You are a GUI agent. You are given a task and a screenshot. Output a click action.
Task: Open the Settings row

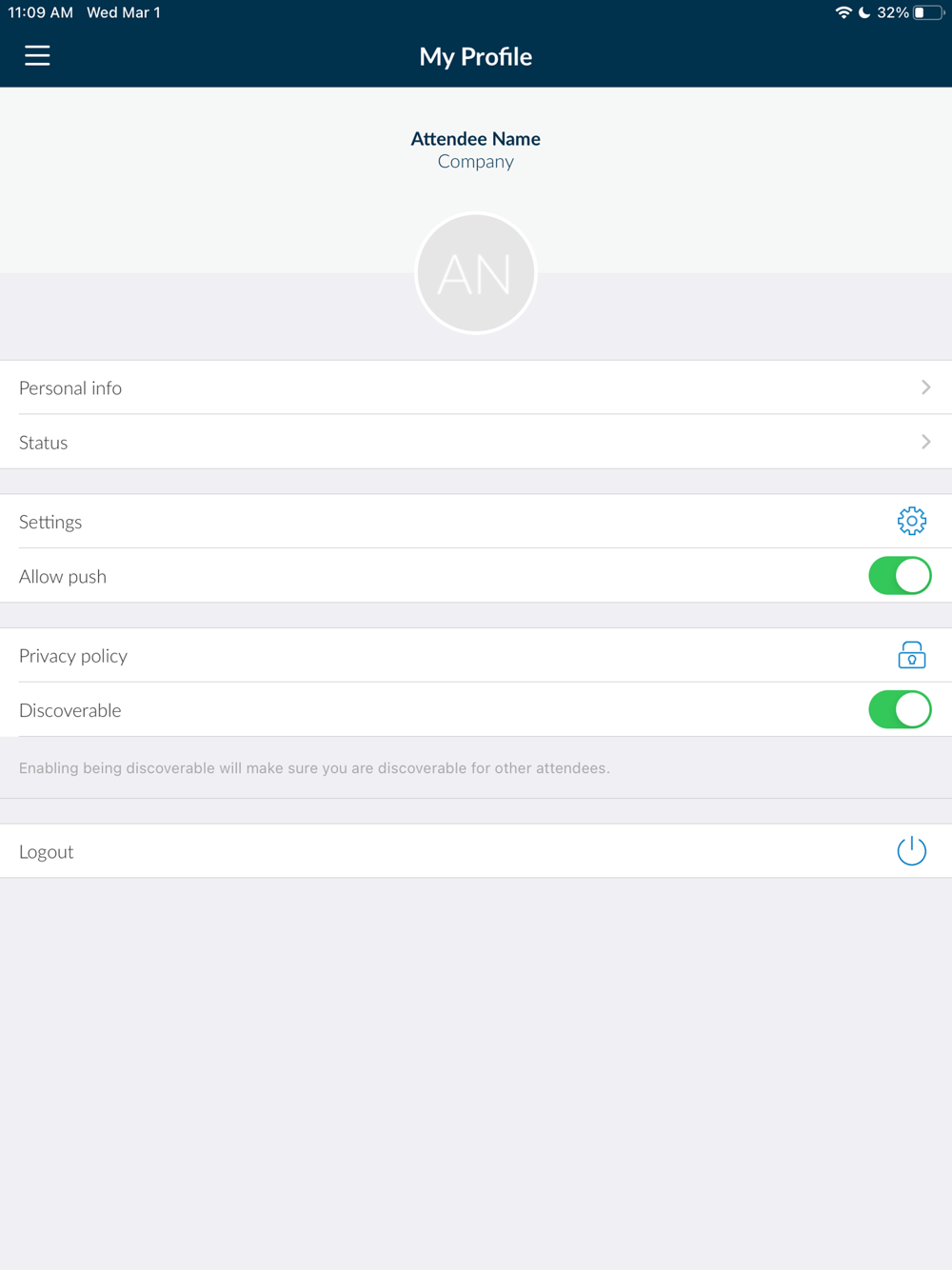pos(476,521)
